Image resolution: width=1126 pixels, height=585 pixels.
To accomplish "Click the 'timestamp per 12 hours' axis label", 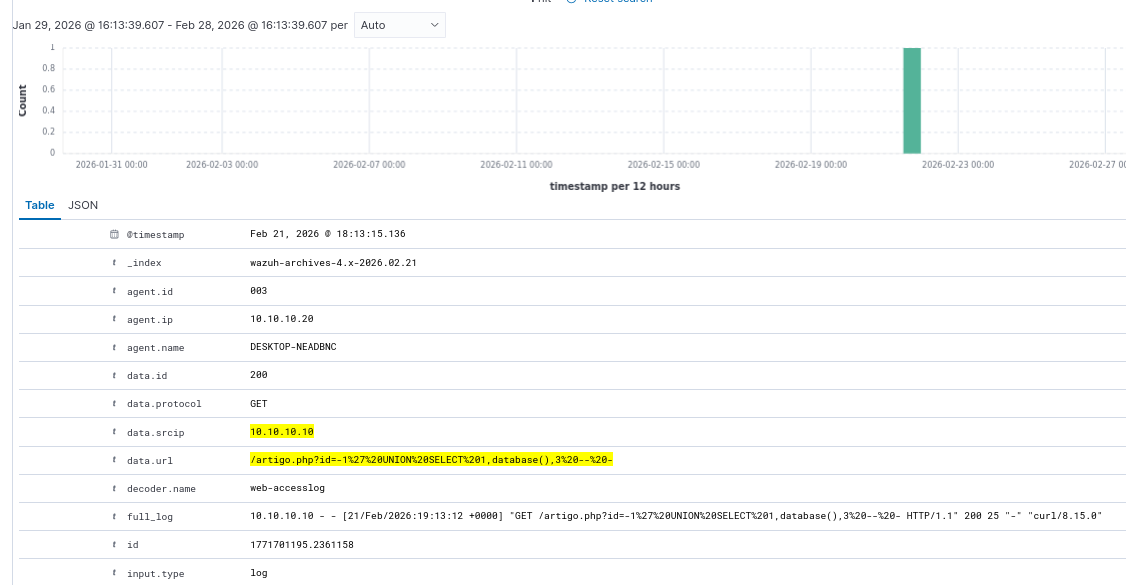I will (x=615, y=187).
